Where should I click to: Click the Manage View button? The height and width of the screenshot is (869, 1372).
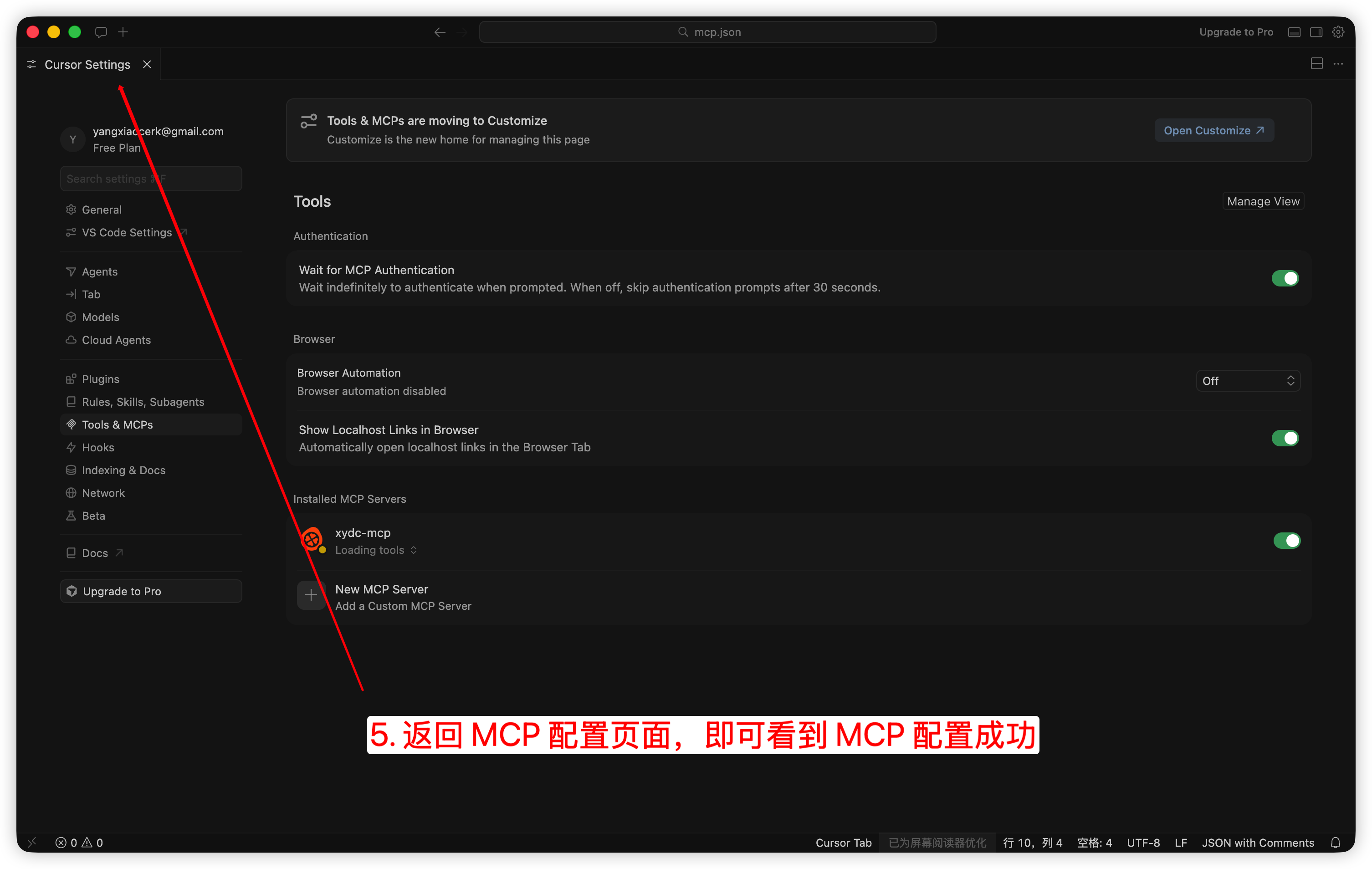pyautogui.click(x=1263, y=201)
